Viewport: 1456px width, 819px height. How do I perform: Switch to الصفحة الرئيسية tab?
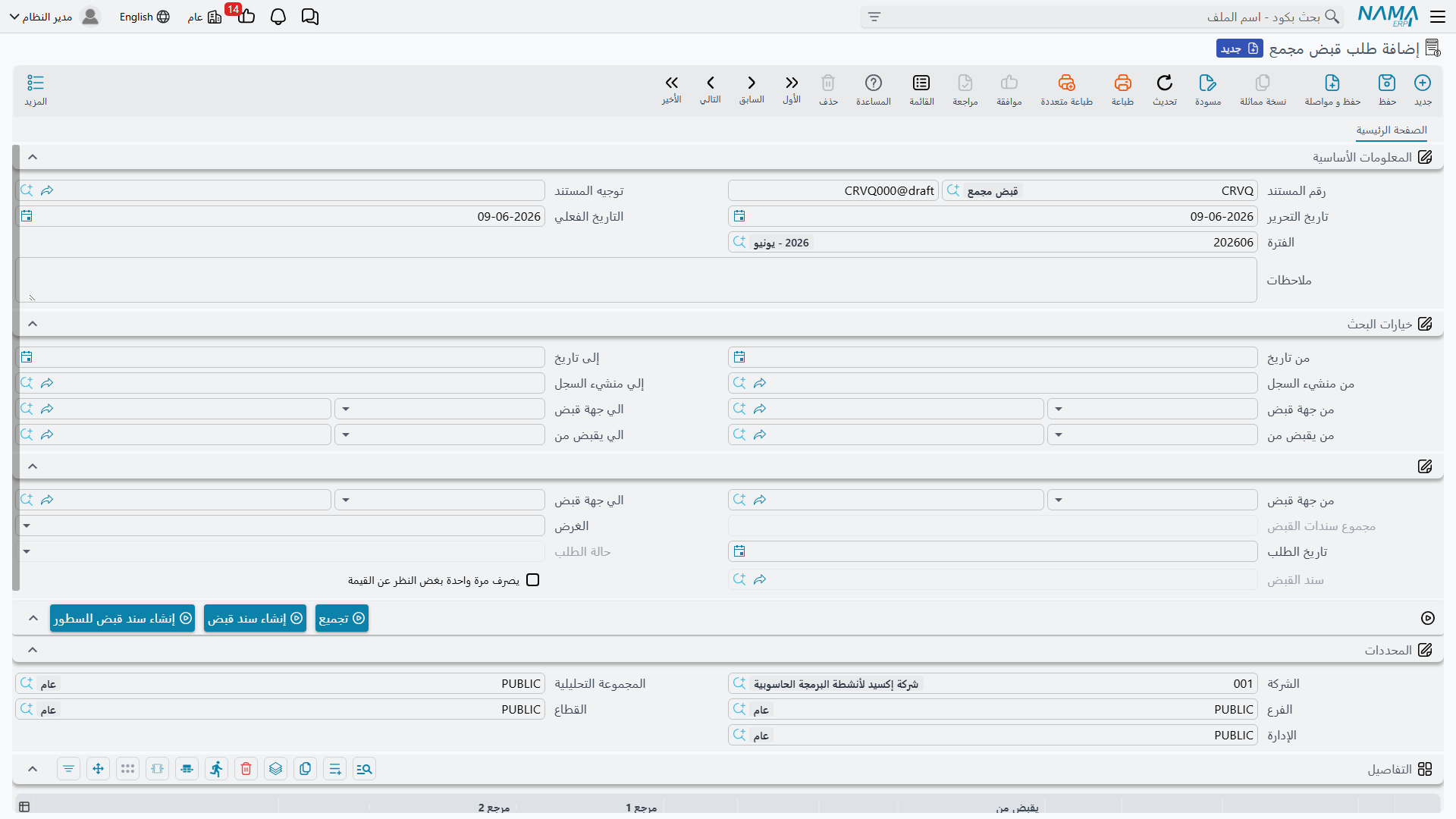tap(1392, 130)
